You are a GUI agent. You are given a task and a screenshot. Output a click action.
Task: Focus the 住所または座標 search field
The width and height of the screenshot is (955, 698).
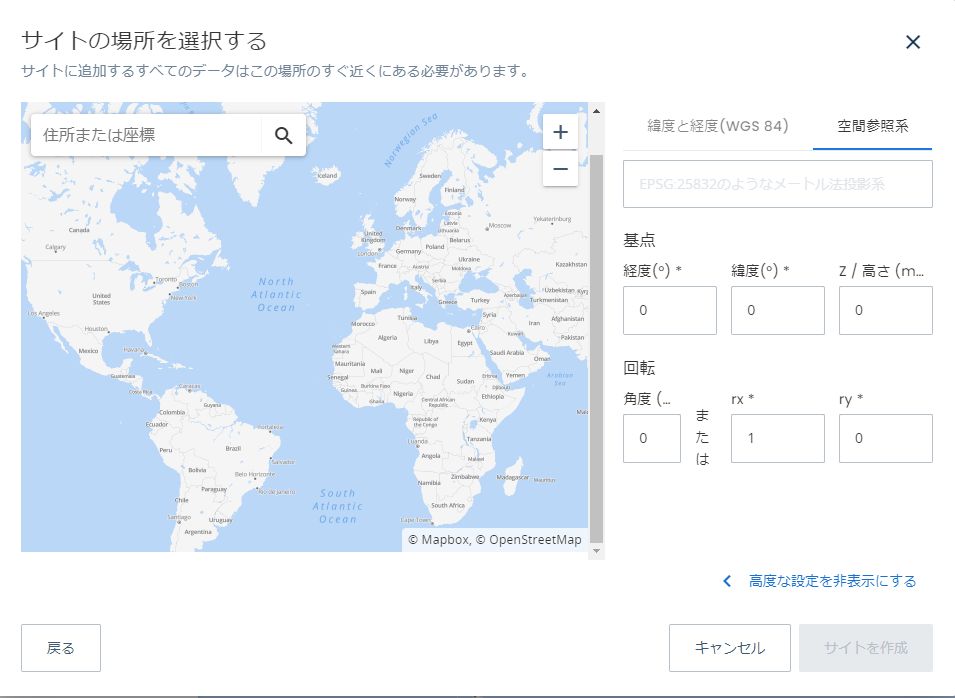point(146,135)
